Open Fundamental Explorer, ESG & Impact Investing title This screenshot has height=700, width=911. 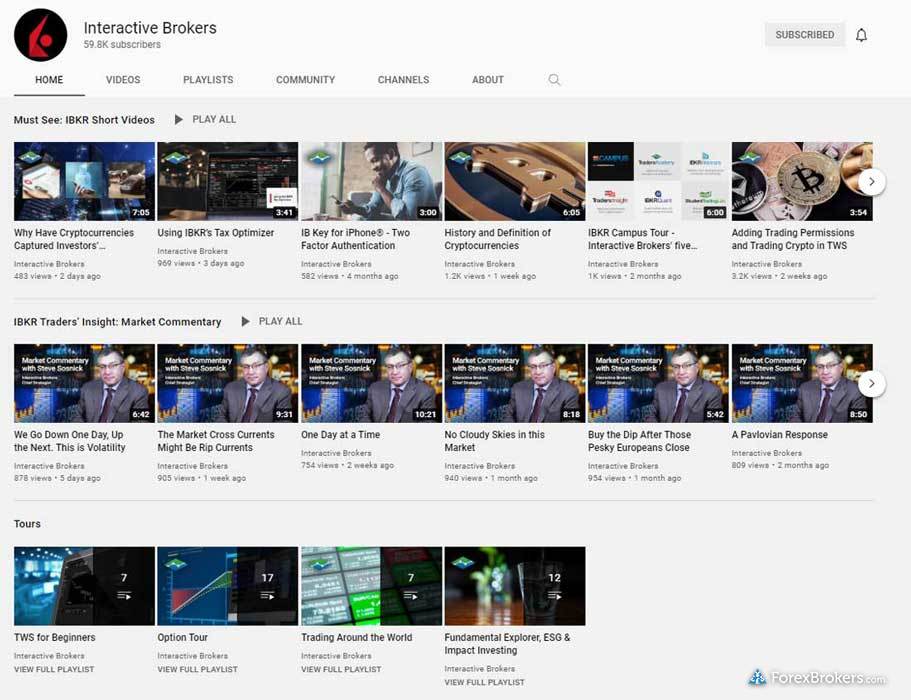click(507, 644)
